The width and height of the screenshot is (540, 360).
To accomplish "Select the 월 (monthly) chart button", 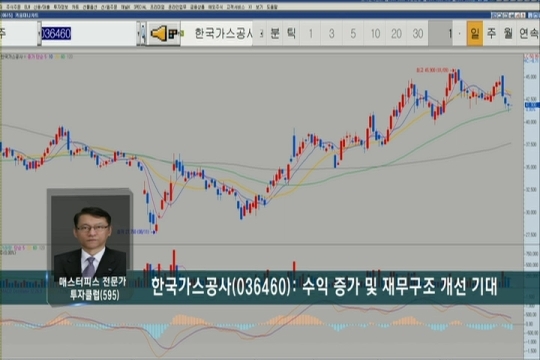I will [508, 33].
